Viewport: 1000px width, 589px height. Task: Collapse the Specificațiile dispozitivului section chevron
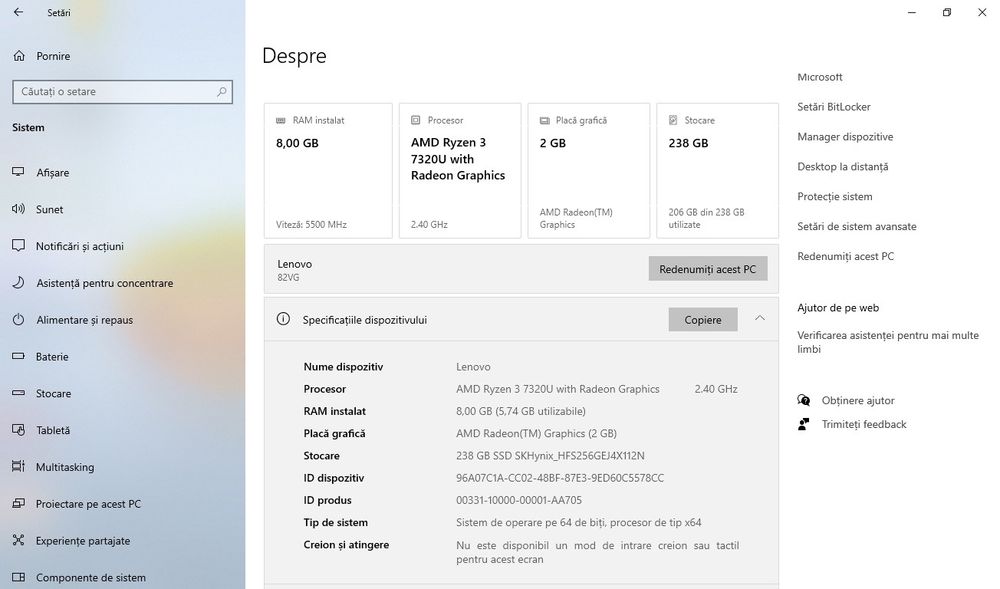point(760,318)
